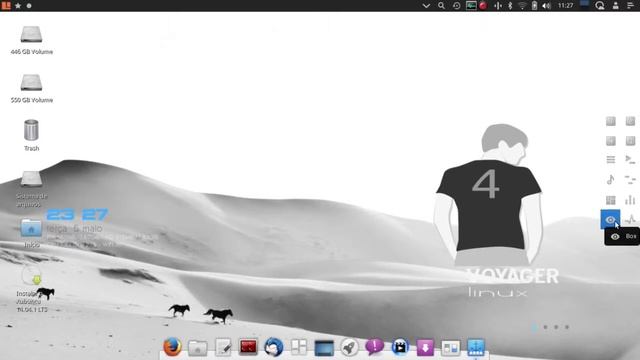Open the volume speaker indicator
The height and width of the screenshot is (360, 640).
tap(547, 6)
